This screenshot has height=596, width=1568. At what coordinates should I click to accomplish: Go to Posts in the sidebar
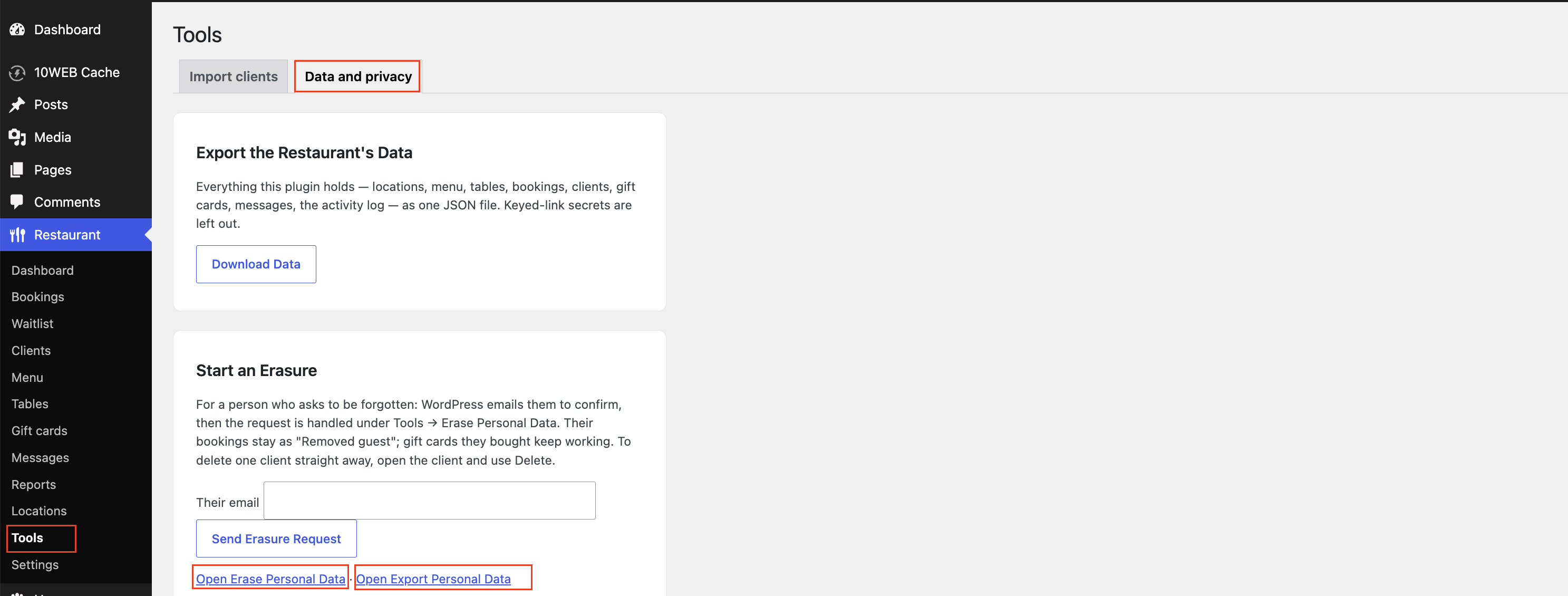coord(51,105)
